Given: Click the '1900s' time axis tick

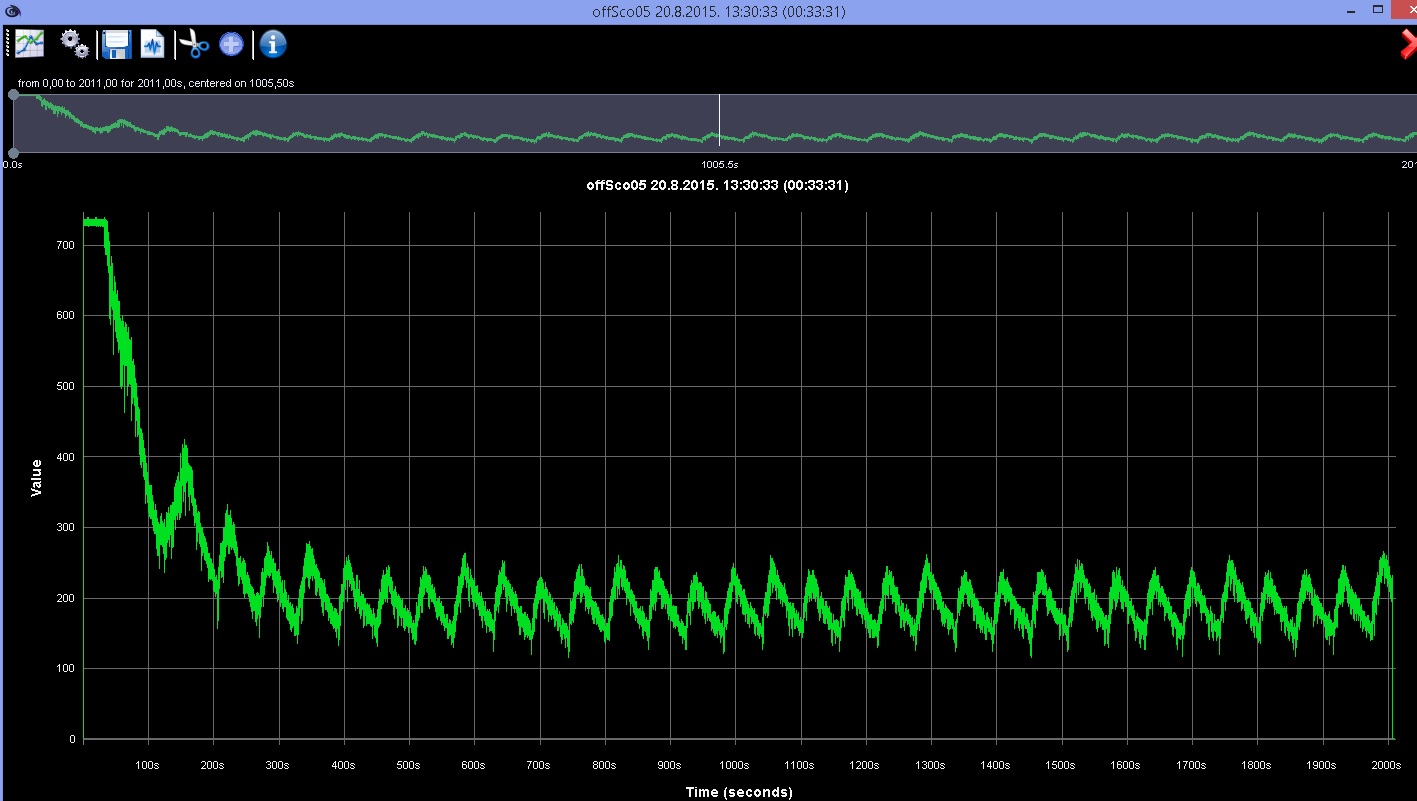Looking at the screenshot, I should click(x=1321, y=765).
